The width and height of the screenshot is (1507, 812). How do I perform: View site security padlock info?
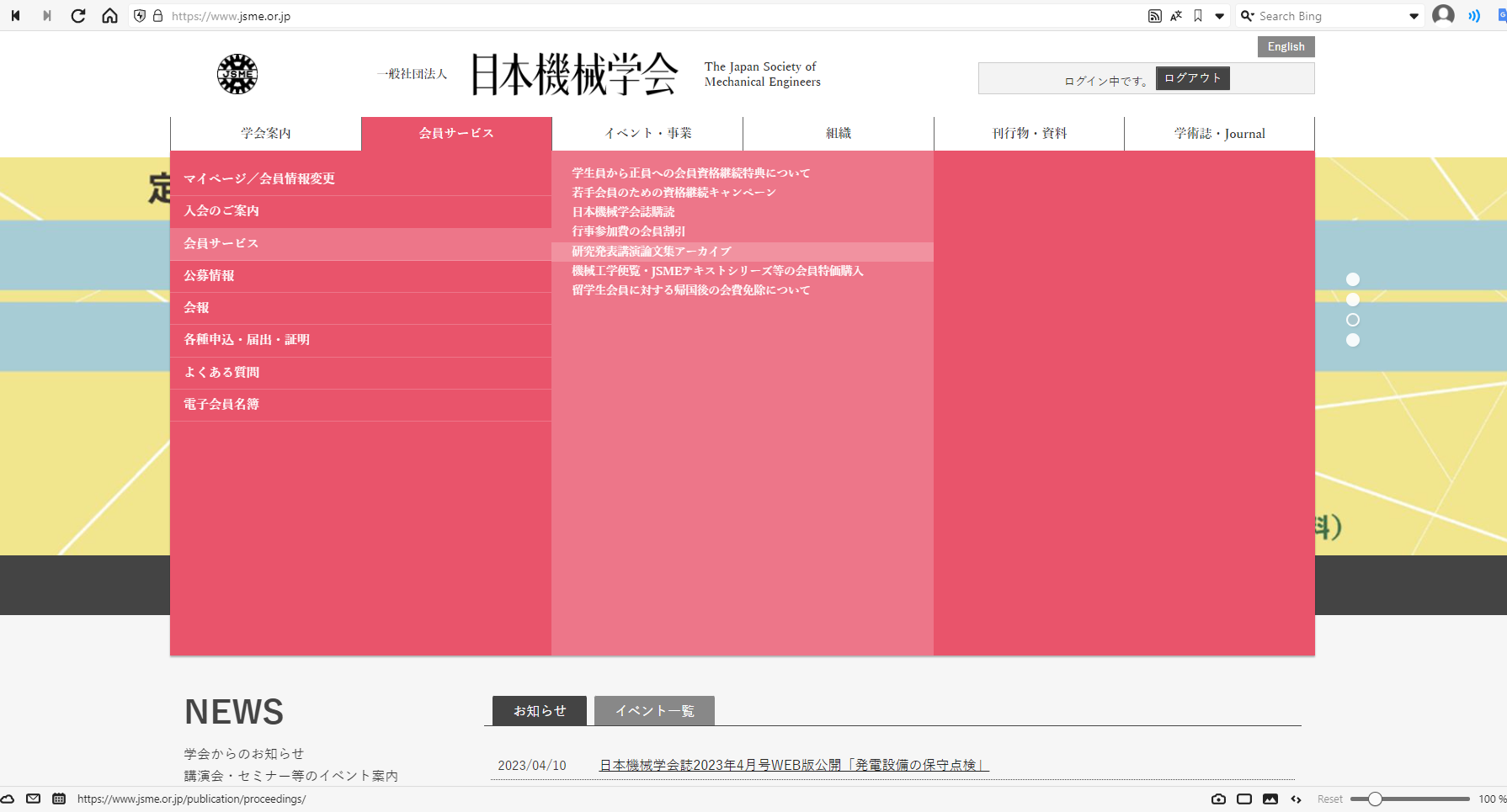[157, 16]
